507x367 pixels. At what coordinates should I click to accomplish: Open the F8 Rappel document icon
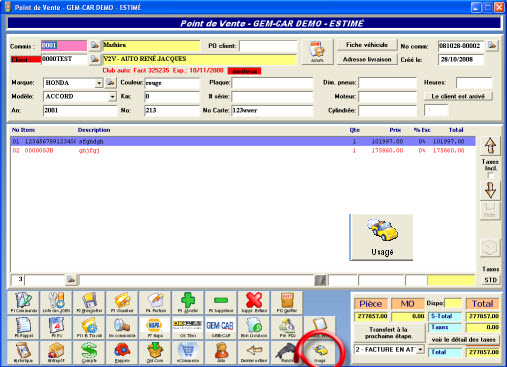pos(23,327)
